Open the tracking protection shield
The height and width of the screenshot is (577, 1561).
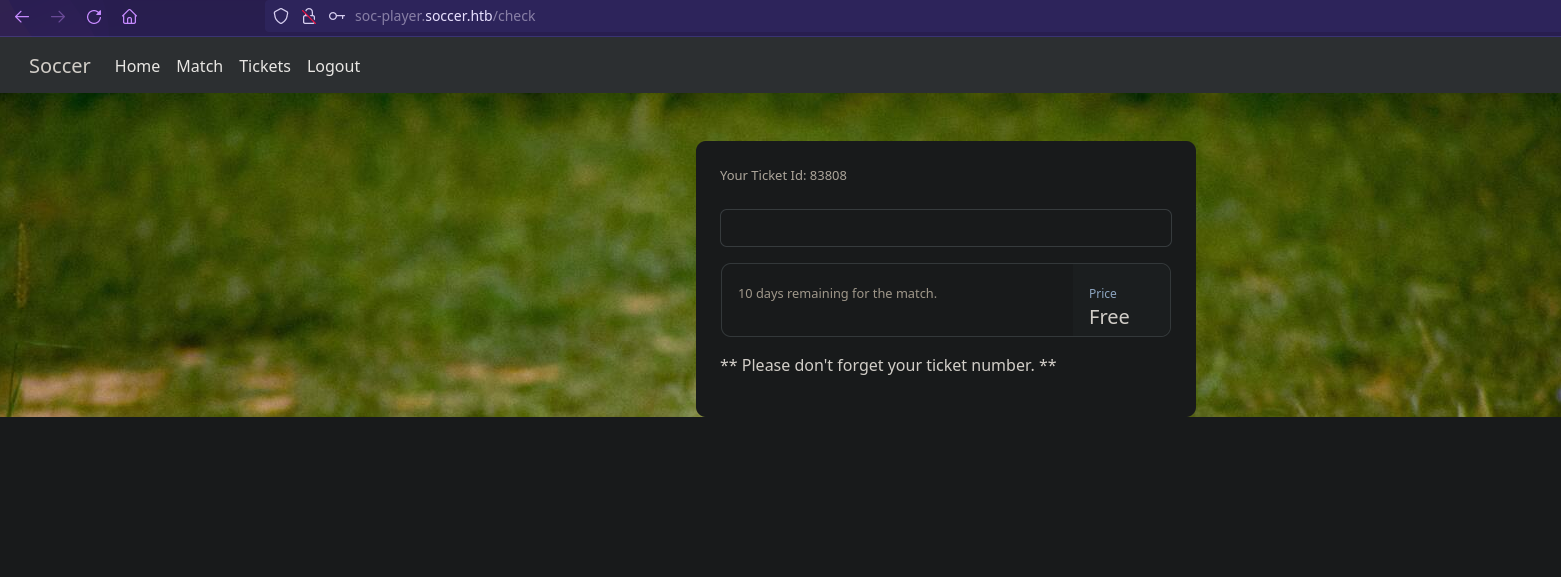(281, 16)
